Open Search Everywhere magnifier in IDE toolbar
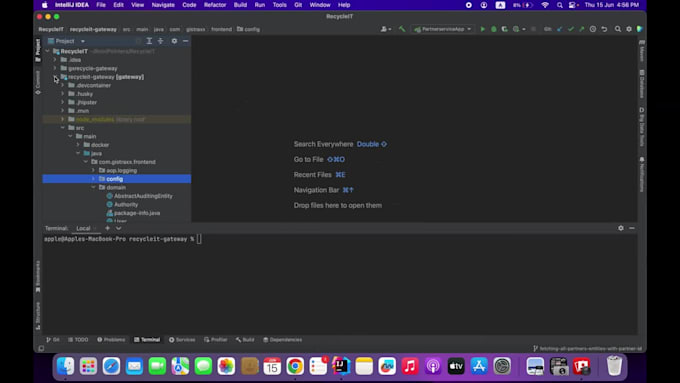680x383 pixels. click(x=618, y=29)
